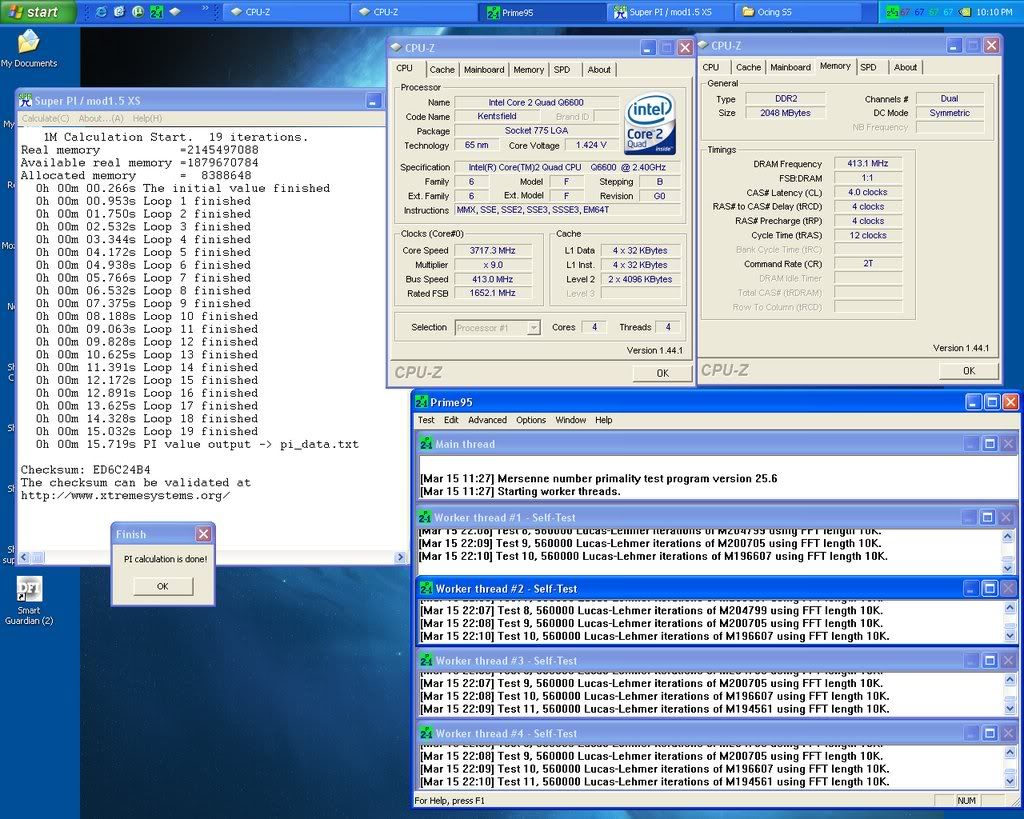
Task: Click the Intel Core 2 Quad logo
Action: click(650, 125)
